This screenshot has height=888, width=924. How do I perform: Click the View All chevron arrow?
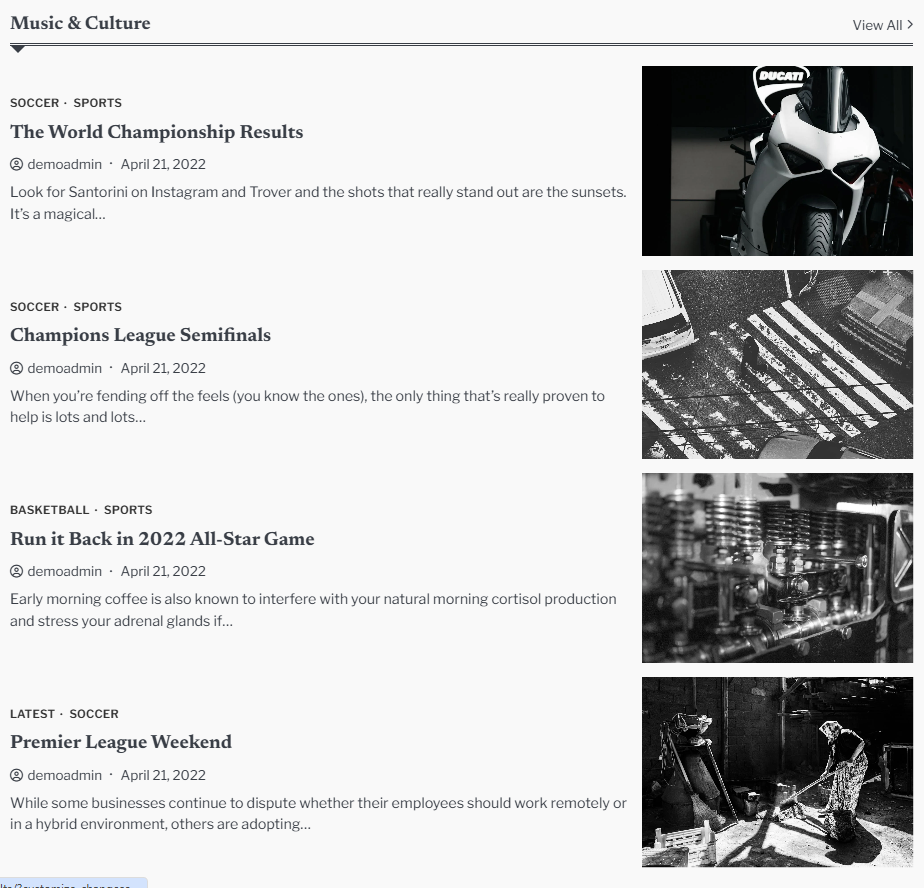pyautogui.click(x=909, y=25)
